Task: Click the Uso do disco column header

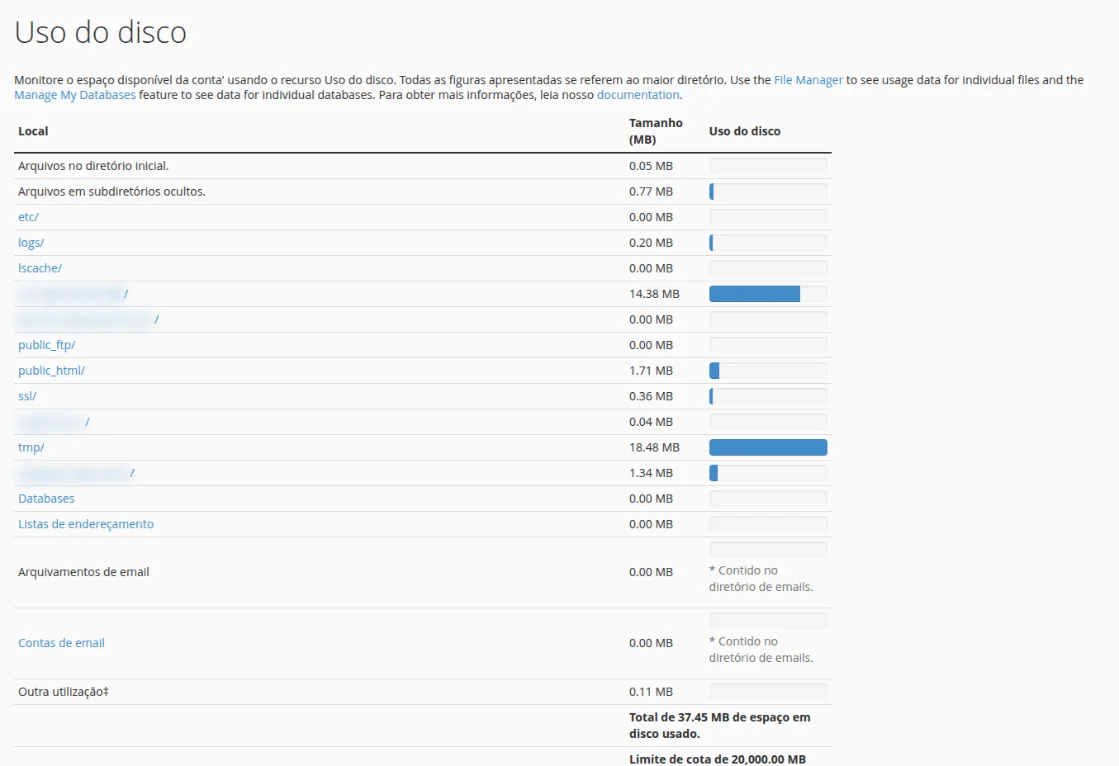Action: (744, 131)
